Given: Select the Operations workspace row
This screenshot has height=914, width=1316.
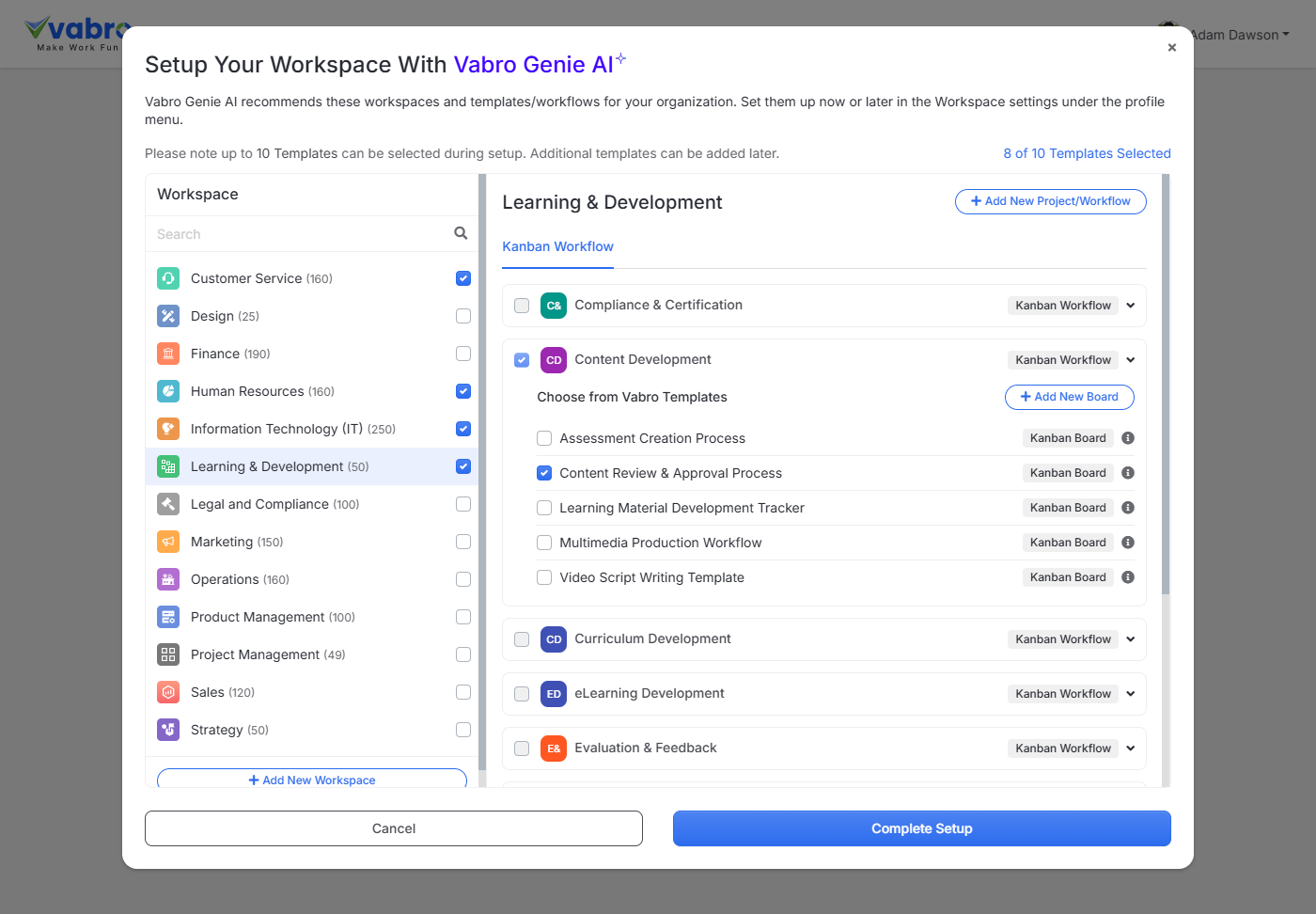Looking at the screenshot, I should pos(312,579).
